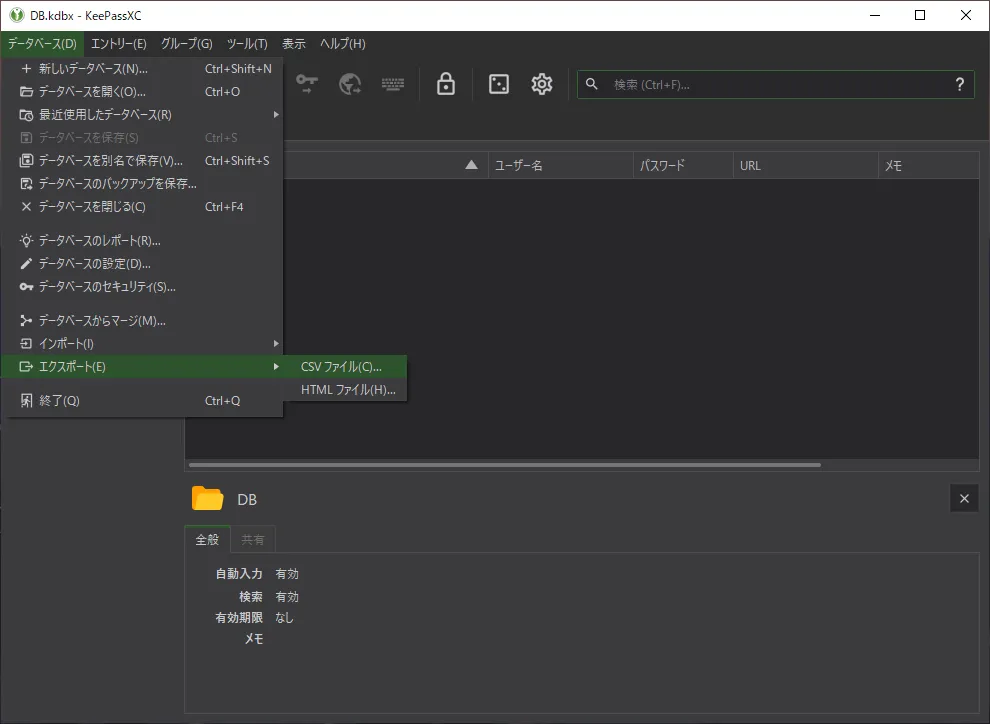Screen dimensions: 990x724
Task: Focus the search field
Action: click(777, 85)
